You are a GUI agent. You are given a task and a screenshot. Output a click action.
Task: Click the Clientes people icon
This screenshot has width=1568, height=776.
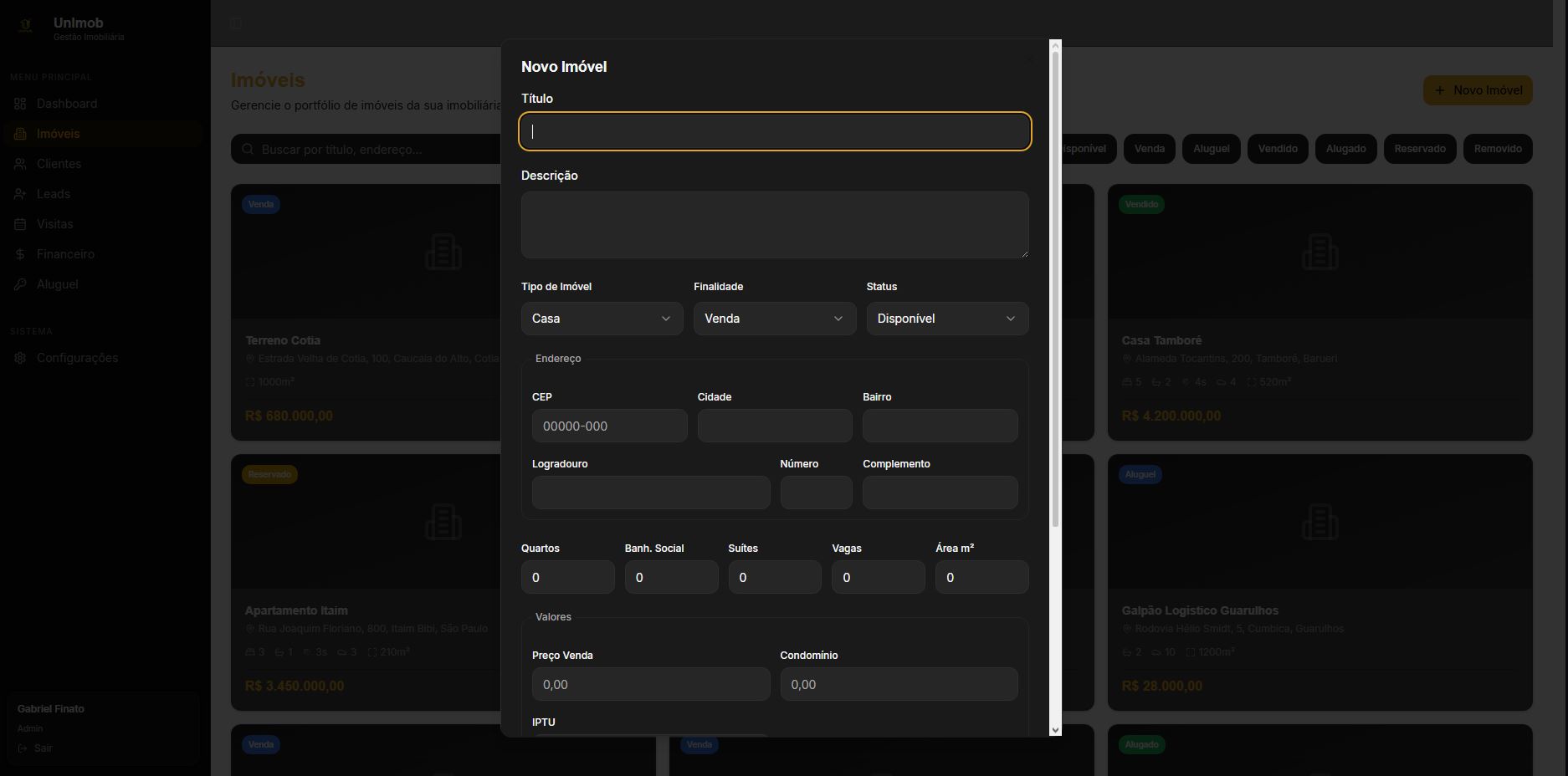point(20,164)
